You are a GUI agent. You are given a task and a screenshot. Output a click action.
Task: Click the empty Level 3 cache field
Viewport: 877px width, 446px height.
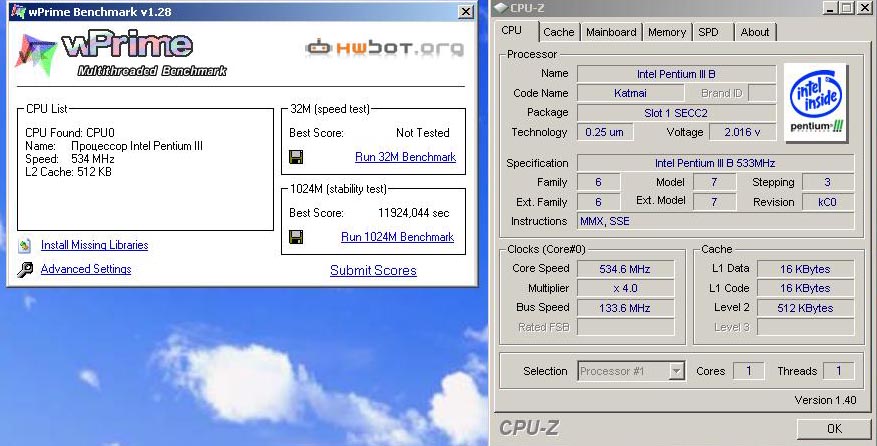(805, 327)
